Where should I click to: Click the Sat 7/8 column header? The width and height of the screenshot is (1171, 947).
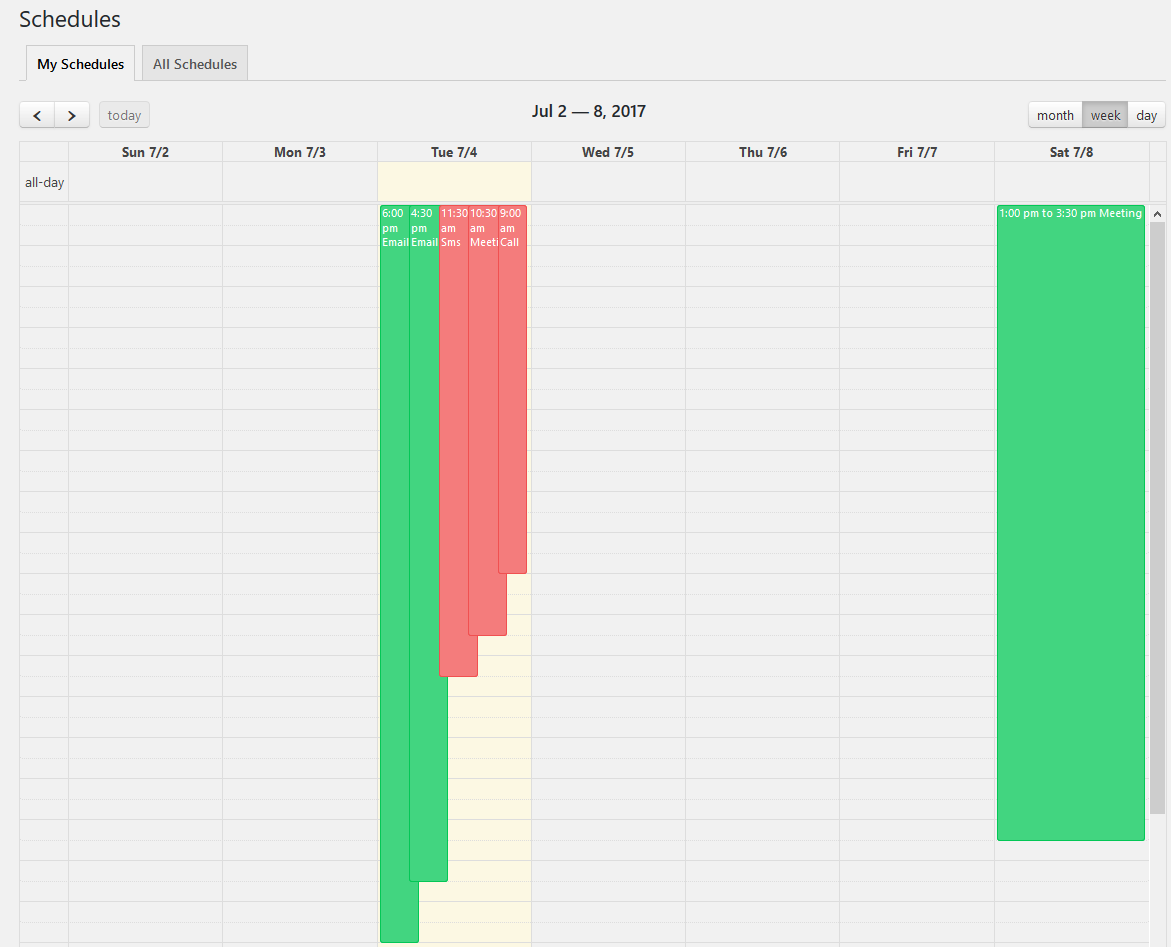click(x=1070, y=152)
